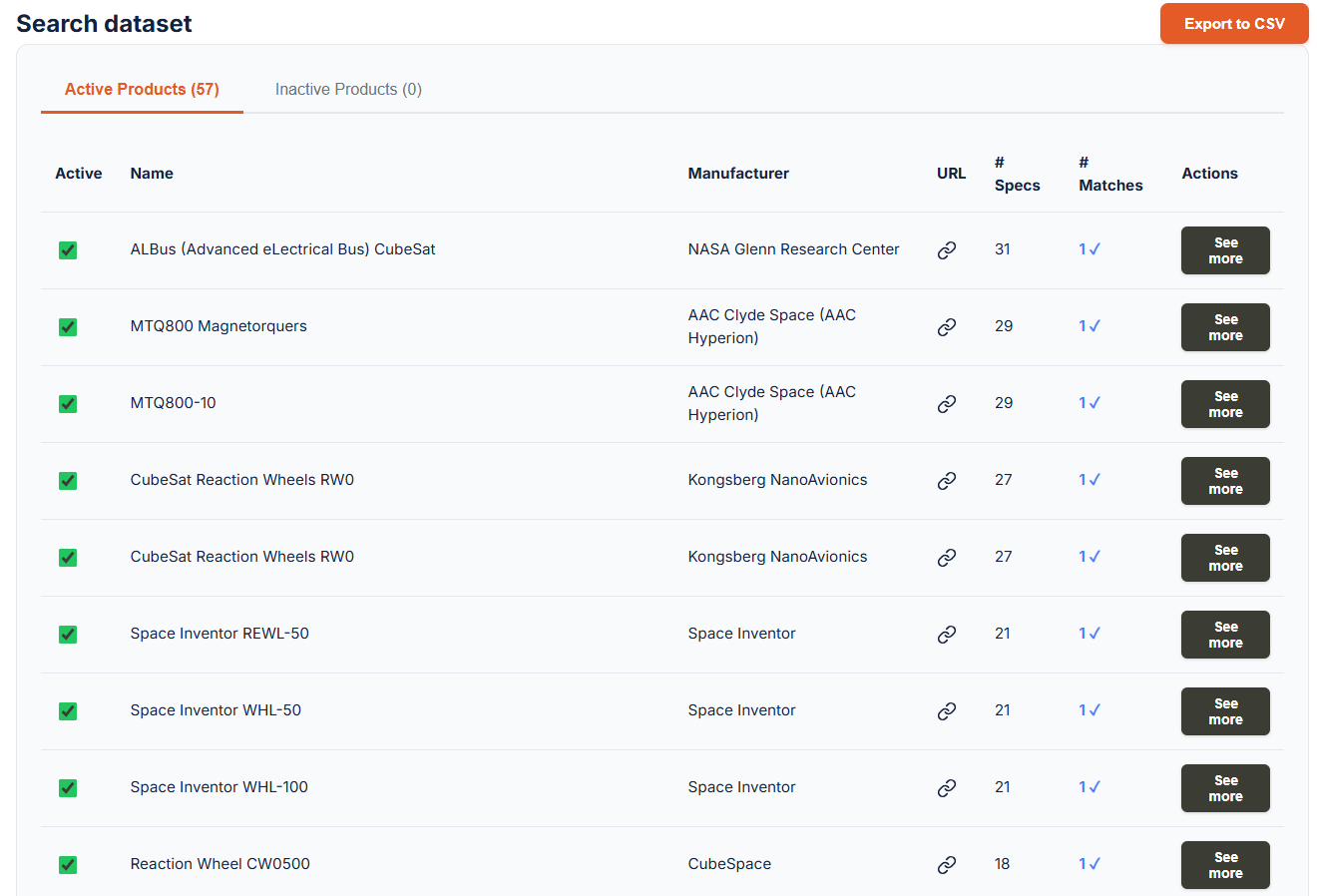Image resolution: width=1317 pixels, height=896 pixels.
Task: Click specs count 31 for ALBus CubeSat
Action: 1003,249
